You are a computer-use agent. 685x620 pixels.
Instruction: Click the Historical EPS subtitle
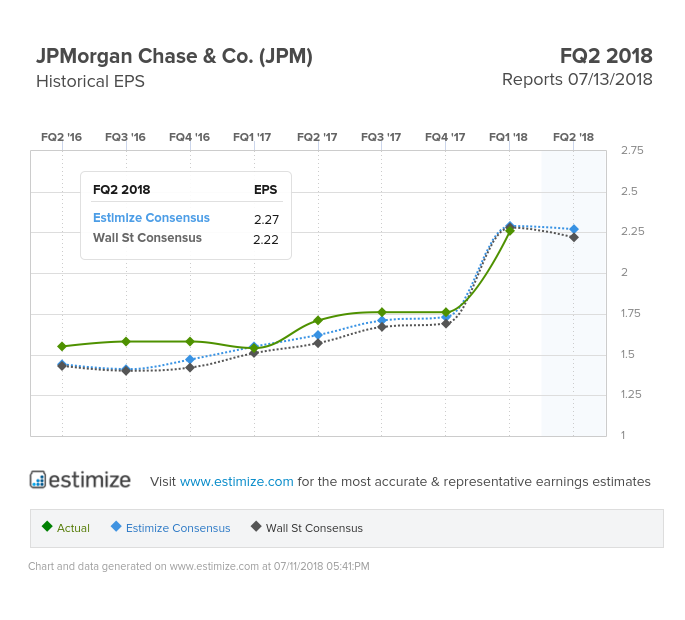pos(90,81)
